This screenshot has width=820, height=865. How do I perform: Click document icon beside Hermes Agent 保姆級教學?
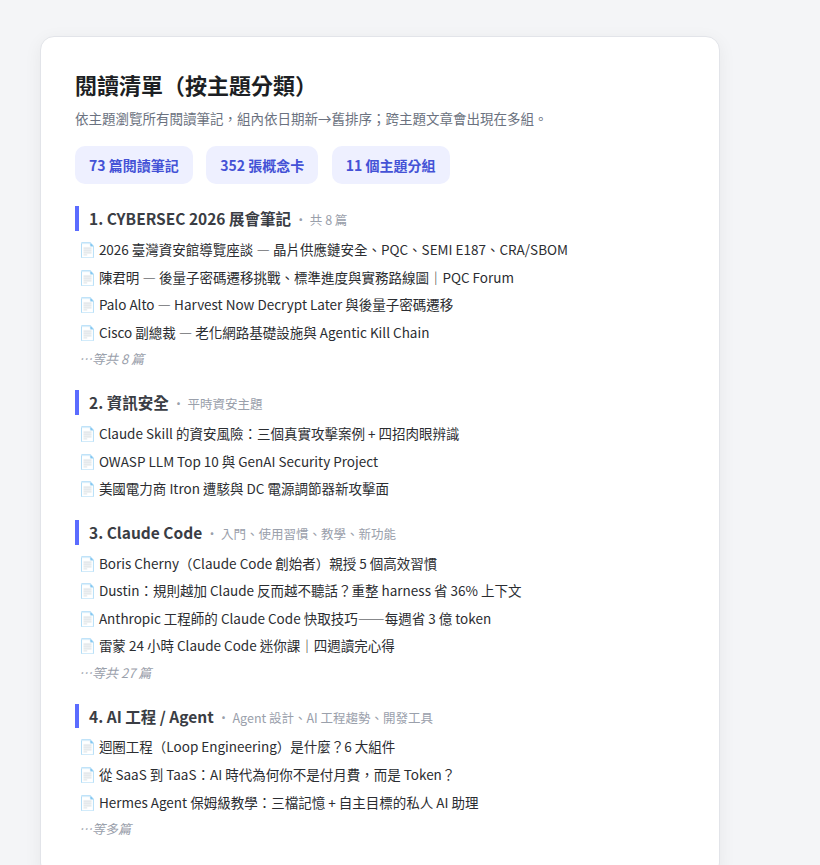pyautogui.click(x=87, y=803)
